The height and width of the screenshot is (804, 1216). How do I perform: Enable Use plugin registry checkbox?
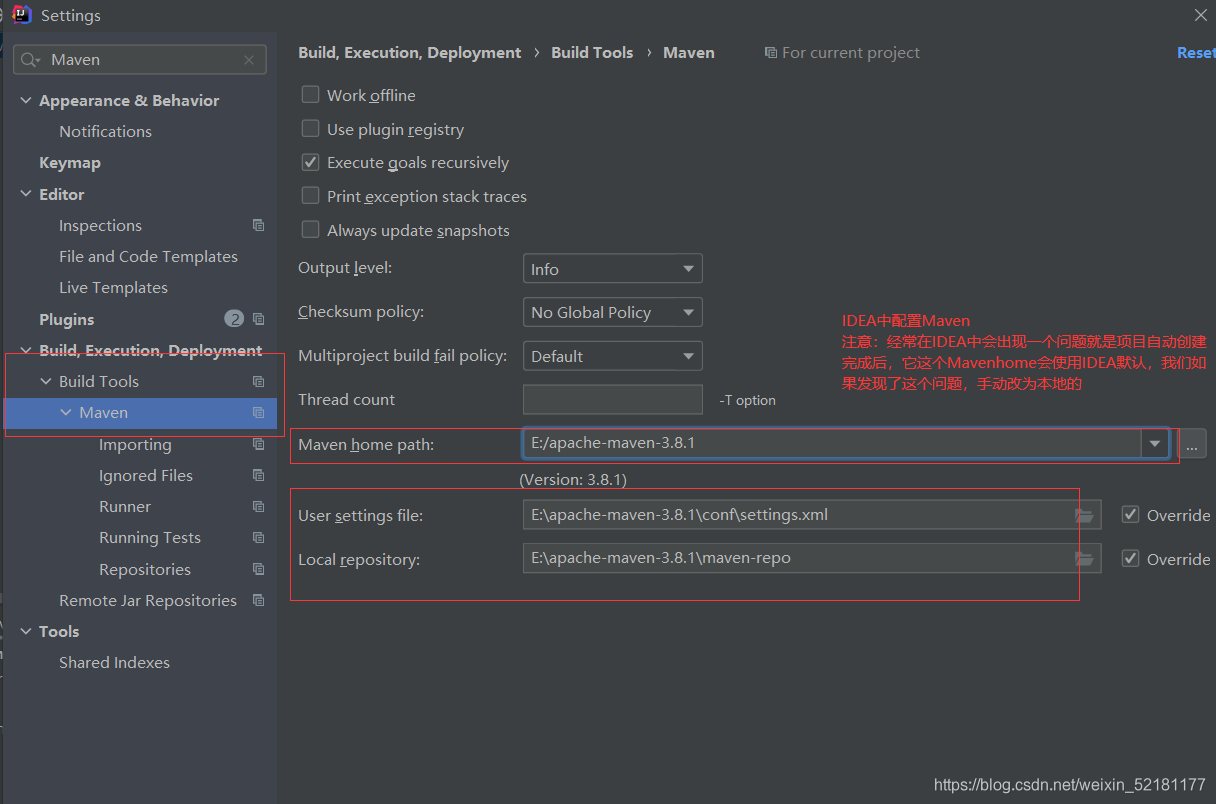310,129
